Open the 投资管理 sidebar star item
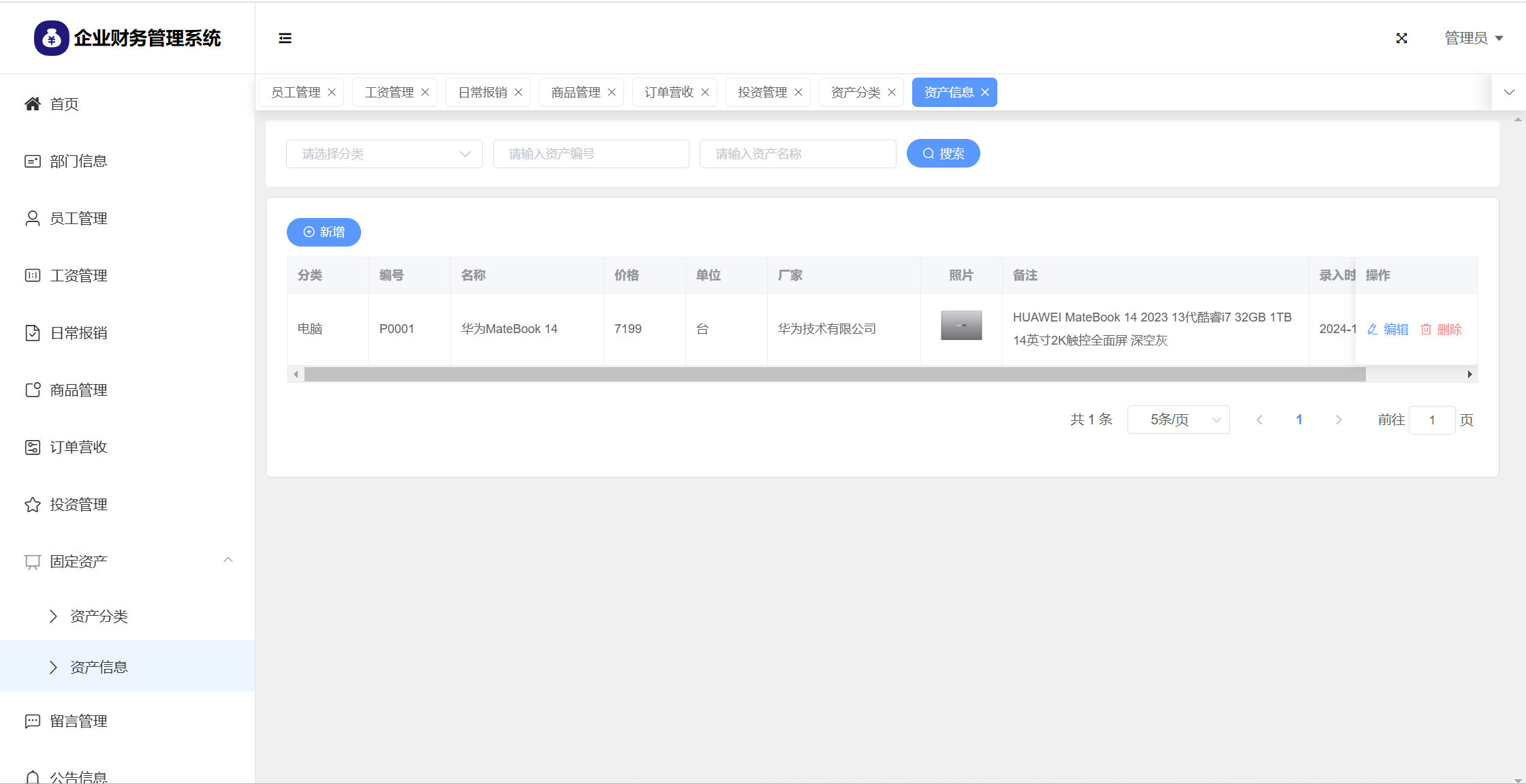Image resolution: width=1526 pixels, height=784 pixels. 78,505
